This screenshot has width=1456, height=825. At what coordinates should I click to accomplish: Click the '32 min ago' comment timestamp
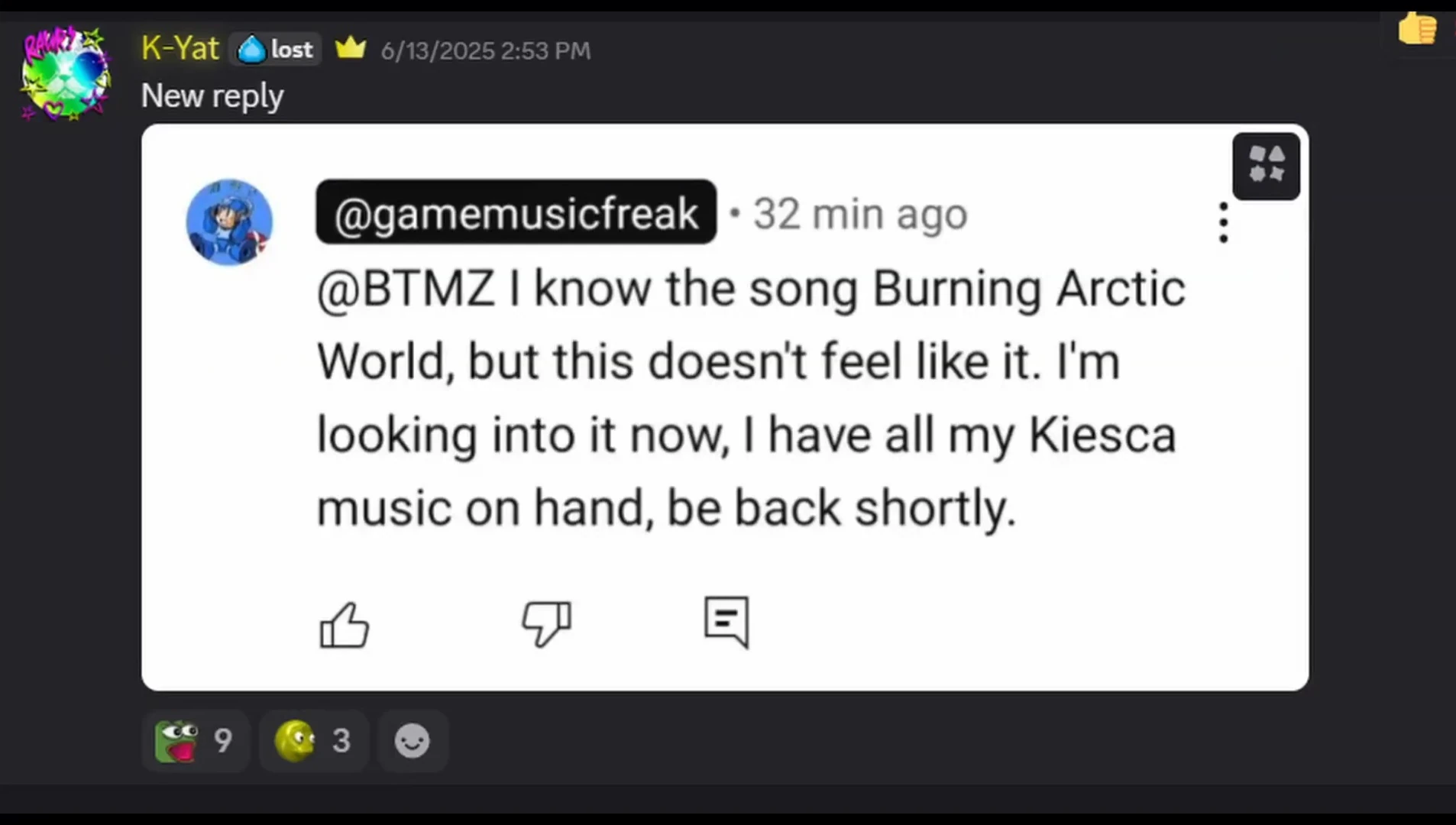[x=860, y=214]
